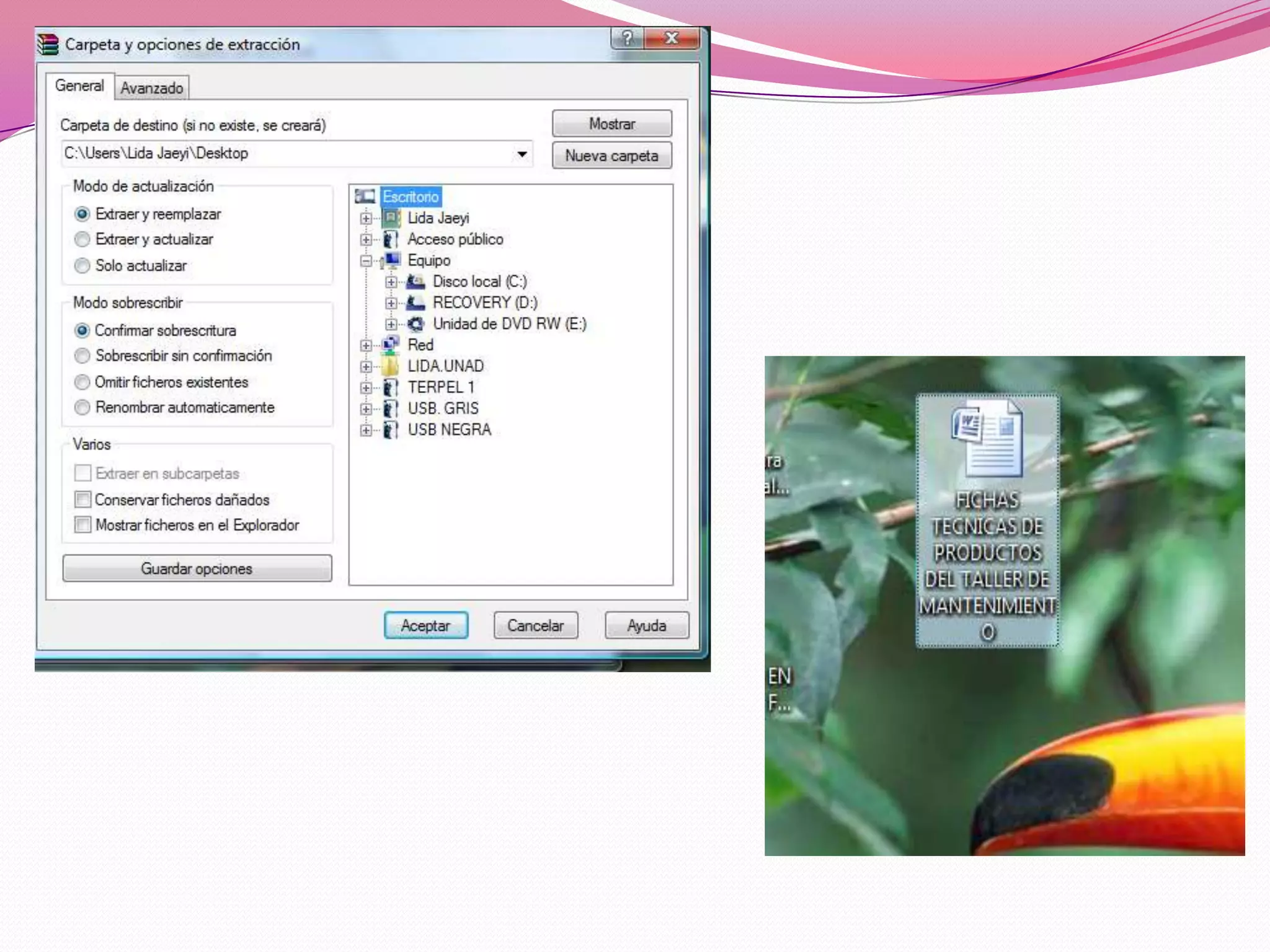Check Mostrar ficheros en el Explorador
The height and width of the screenshot is (952, 1270).
[82, 525]
